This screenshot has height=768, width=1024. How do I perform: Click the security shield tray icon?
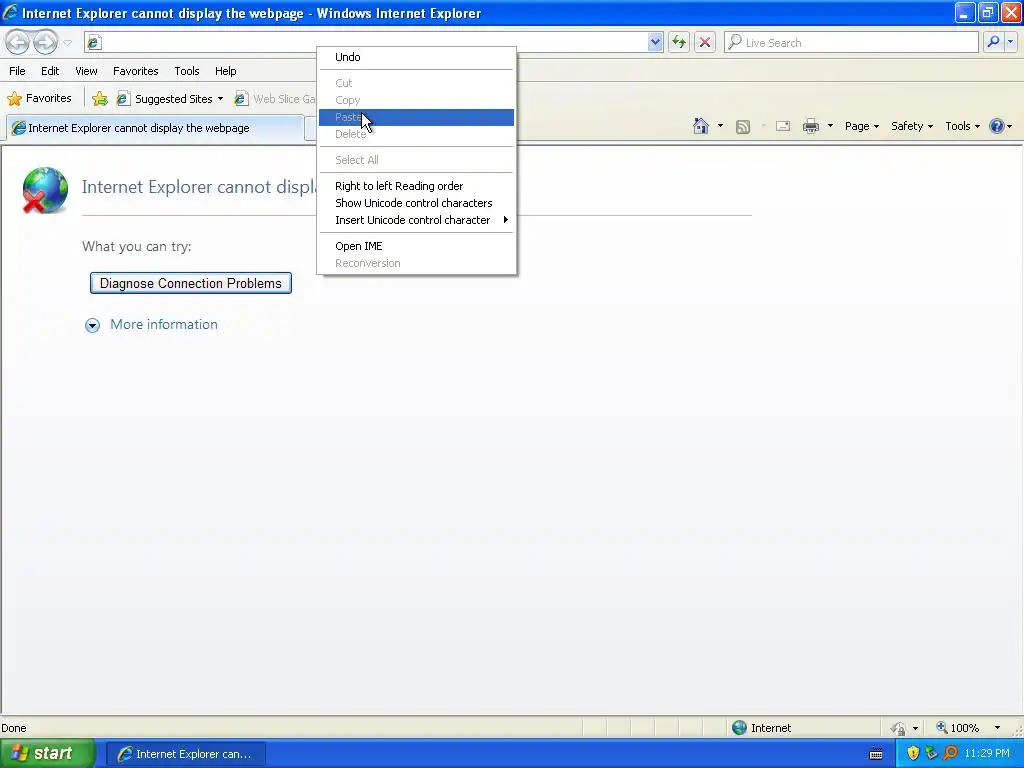point(913,754)
